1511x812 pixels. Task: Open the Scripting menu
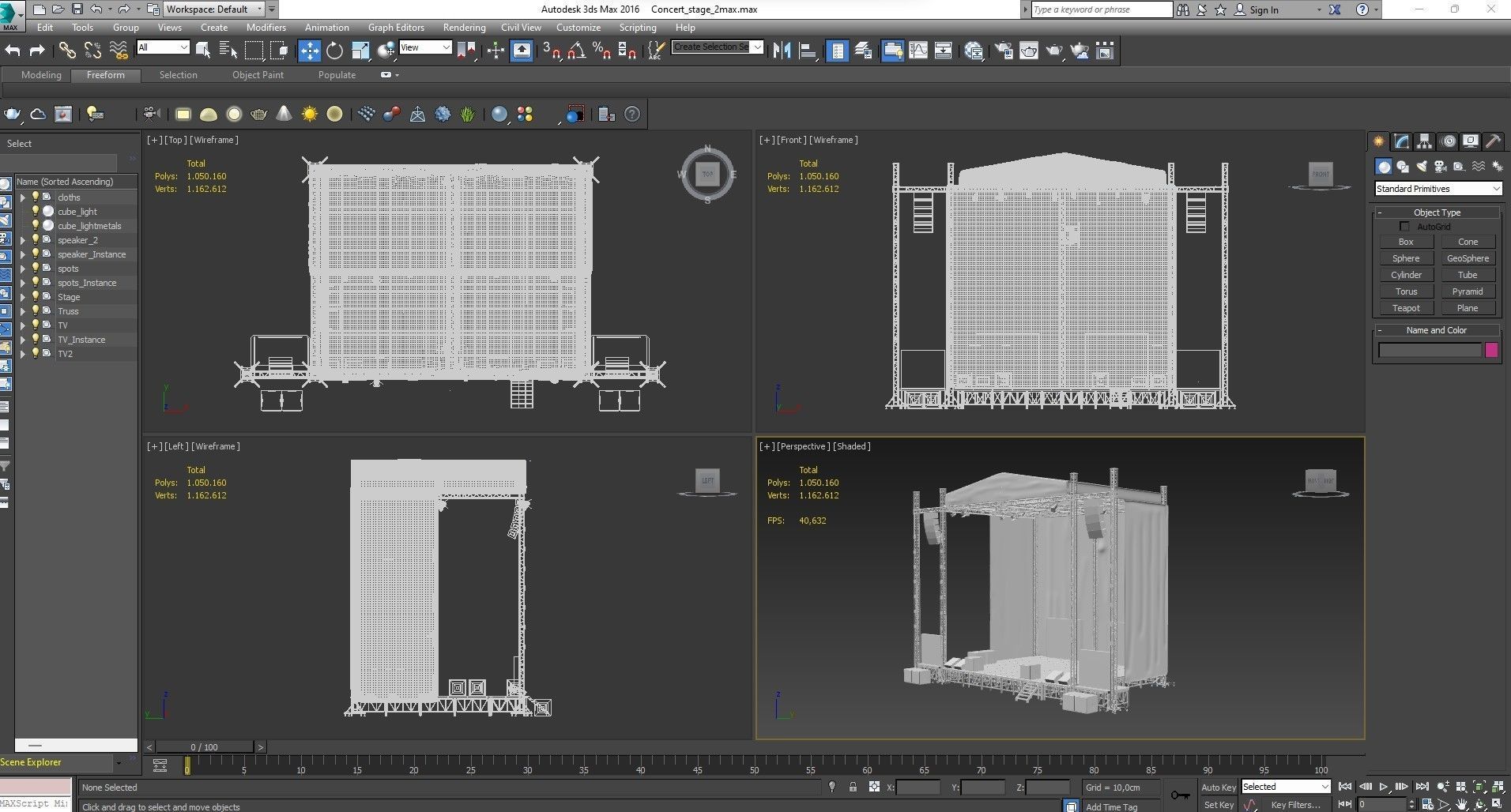click(x=637, y=27)
